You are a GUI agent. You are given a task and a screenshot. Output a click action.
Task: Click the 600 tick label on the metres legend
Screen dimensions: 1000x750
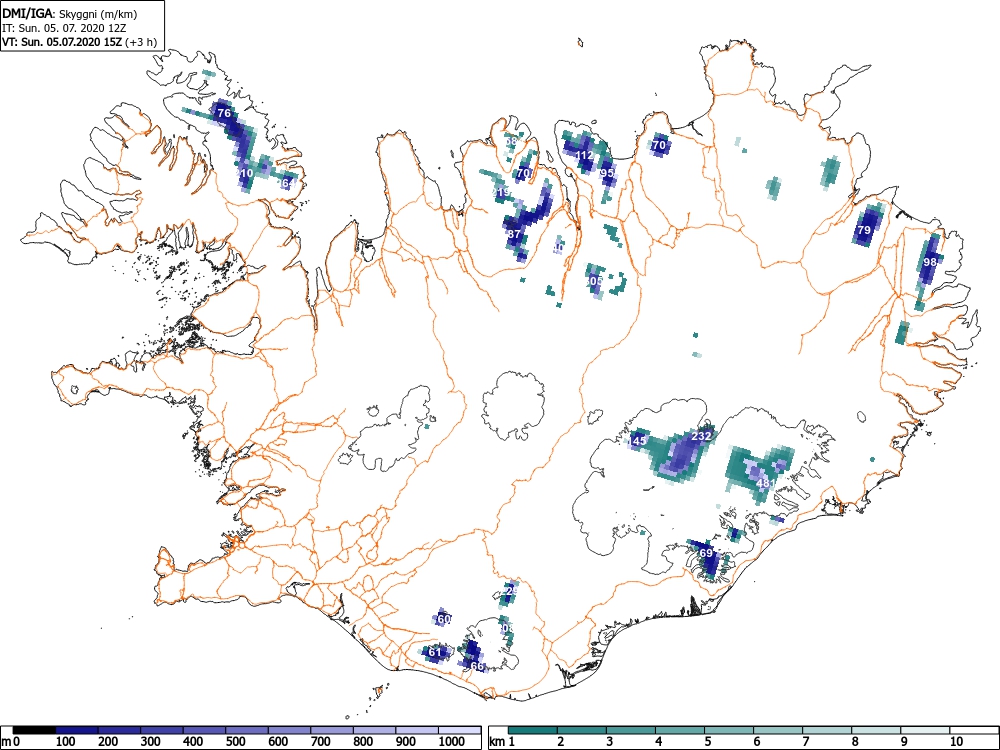(277, 742)
